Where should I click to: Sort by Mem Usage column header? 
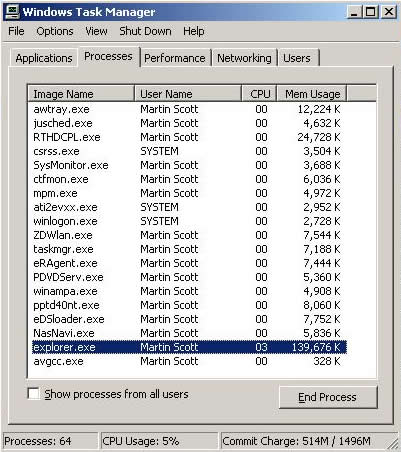(x=312, y=94)
